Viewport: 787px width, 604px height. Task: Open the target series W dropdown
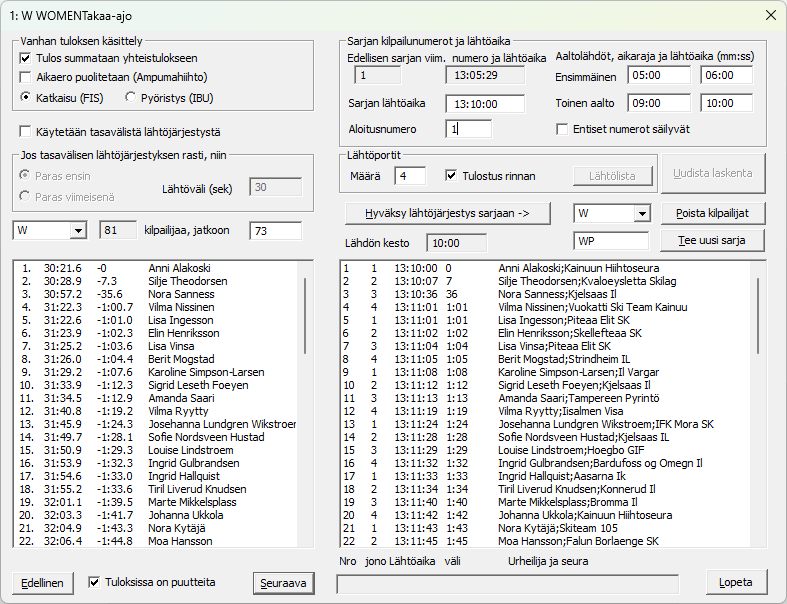642,214
